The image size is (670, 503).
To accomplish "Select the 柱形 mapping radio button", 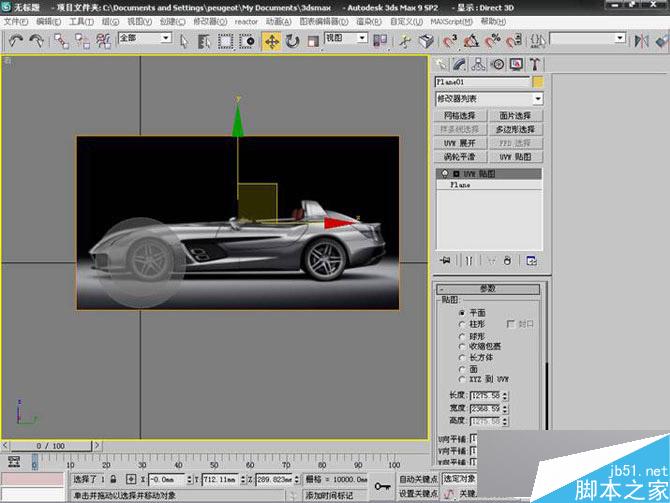I will (x=461, y=324).
